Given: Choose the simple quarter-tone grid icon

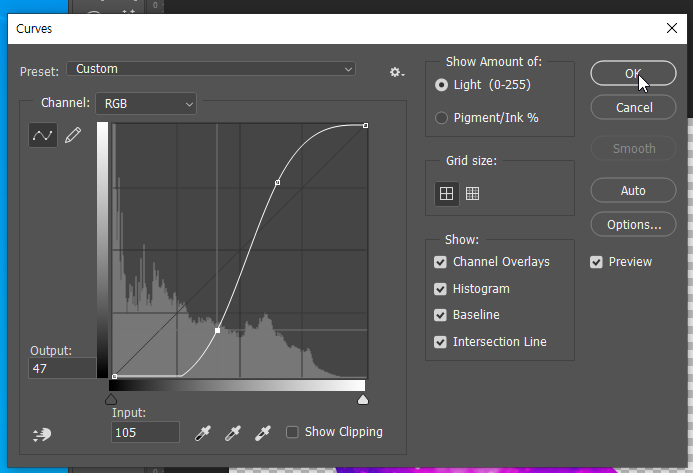Looking at the screenshot, I should (x=446, y=194).
